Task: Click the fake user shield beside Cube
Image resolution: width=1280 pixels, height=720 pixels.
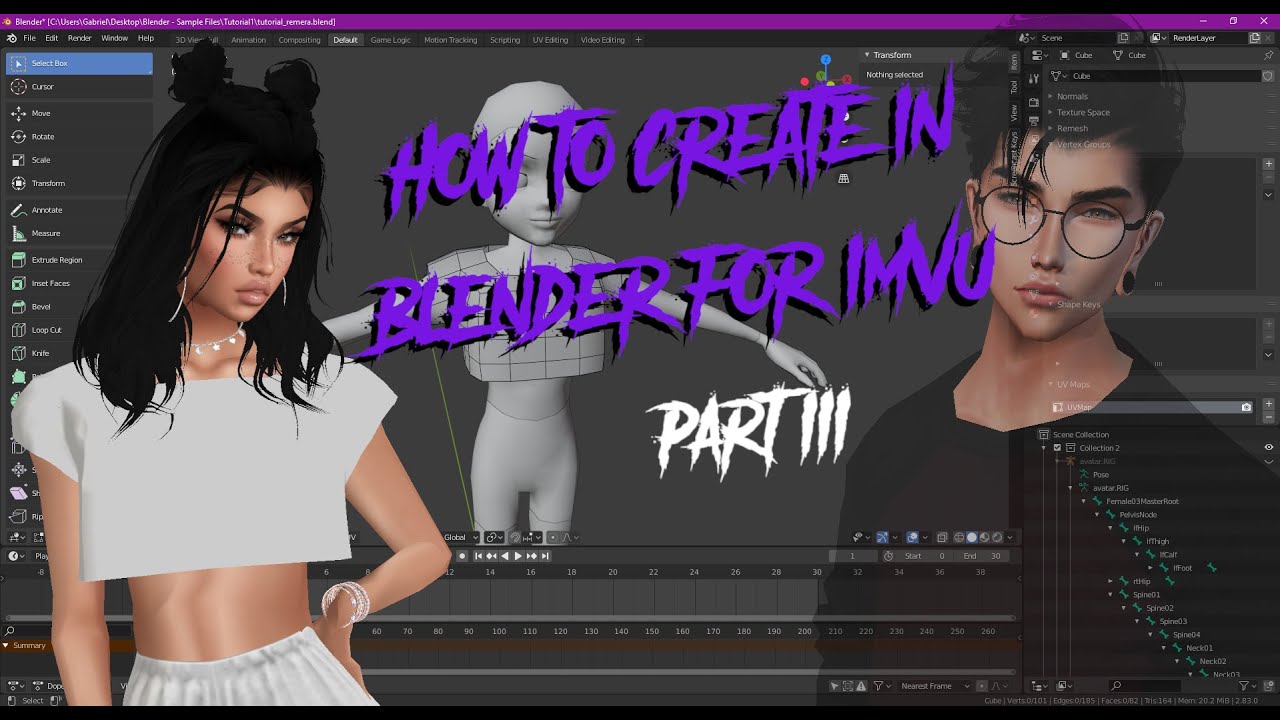Action: tap(1268, 76)
